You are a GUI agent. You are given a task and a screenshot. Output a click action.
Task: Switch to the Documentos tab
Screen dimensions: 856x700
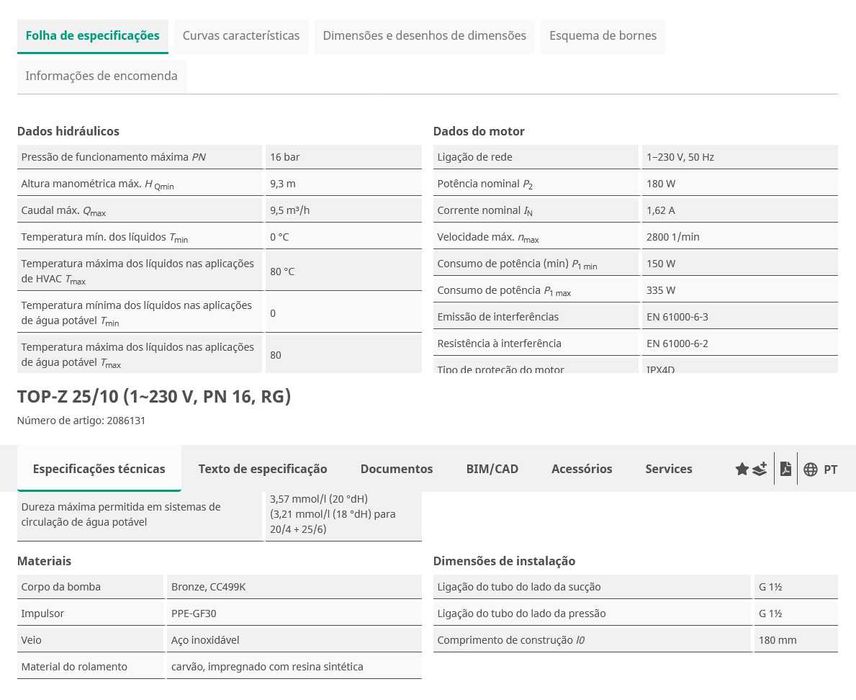pyautogui.click(x=396, y=468)
